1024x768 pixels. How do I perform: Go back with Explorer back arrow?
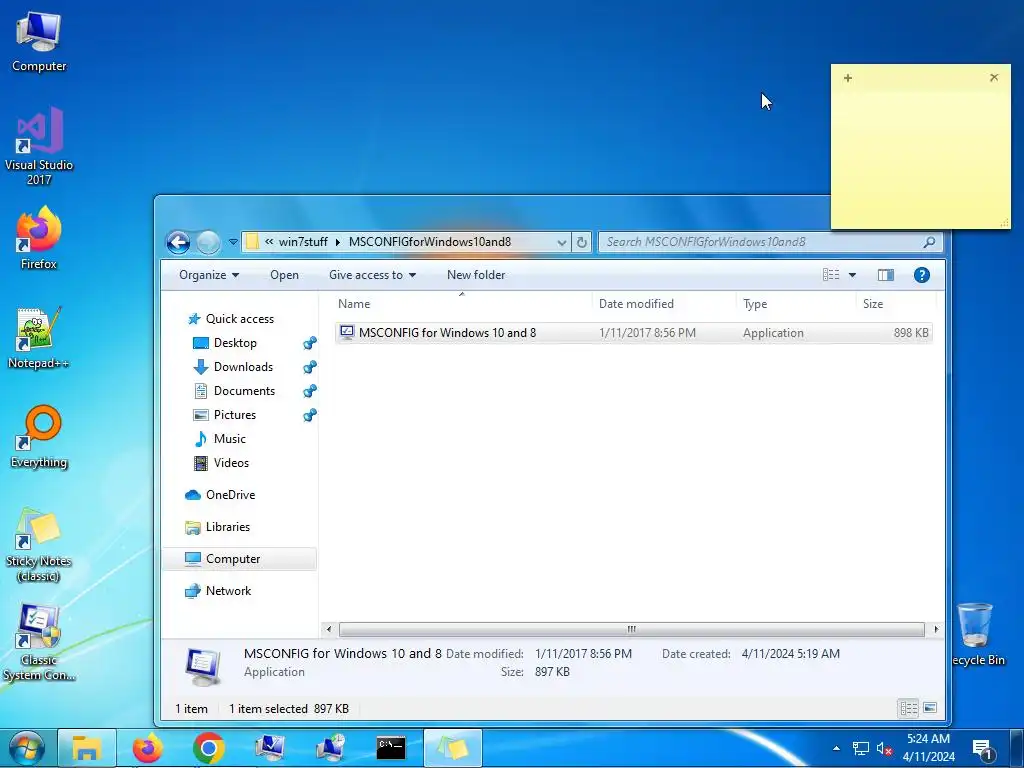pyautogui.click(x=178, y=242)
